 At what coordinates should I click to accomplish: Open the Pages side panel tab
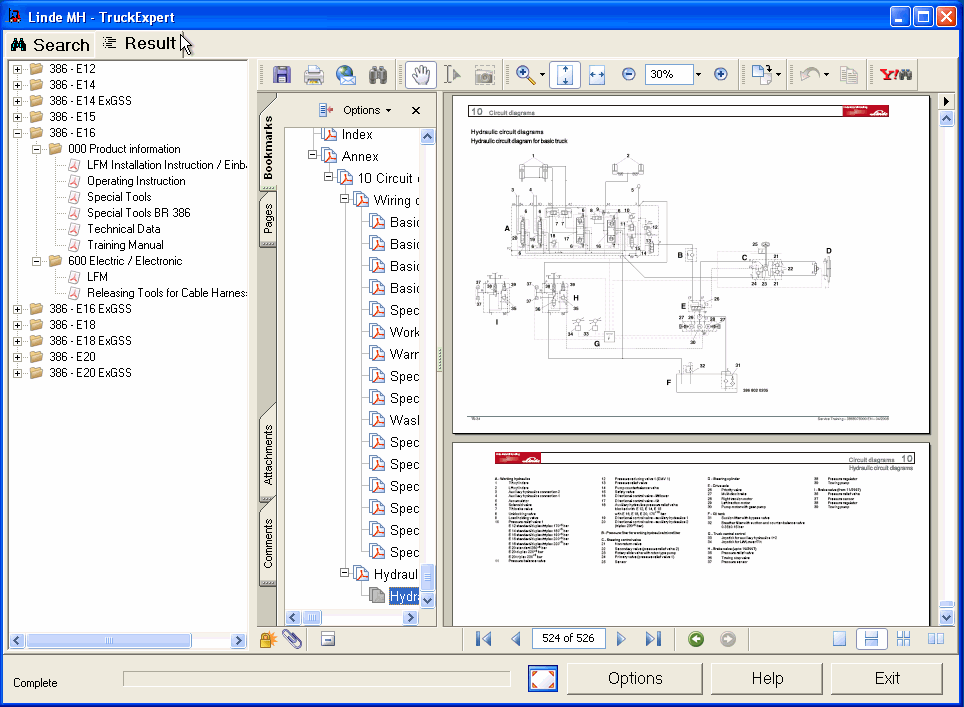268,219
